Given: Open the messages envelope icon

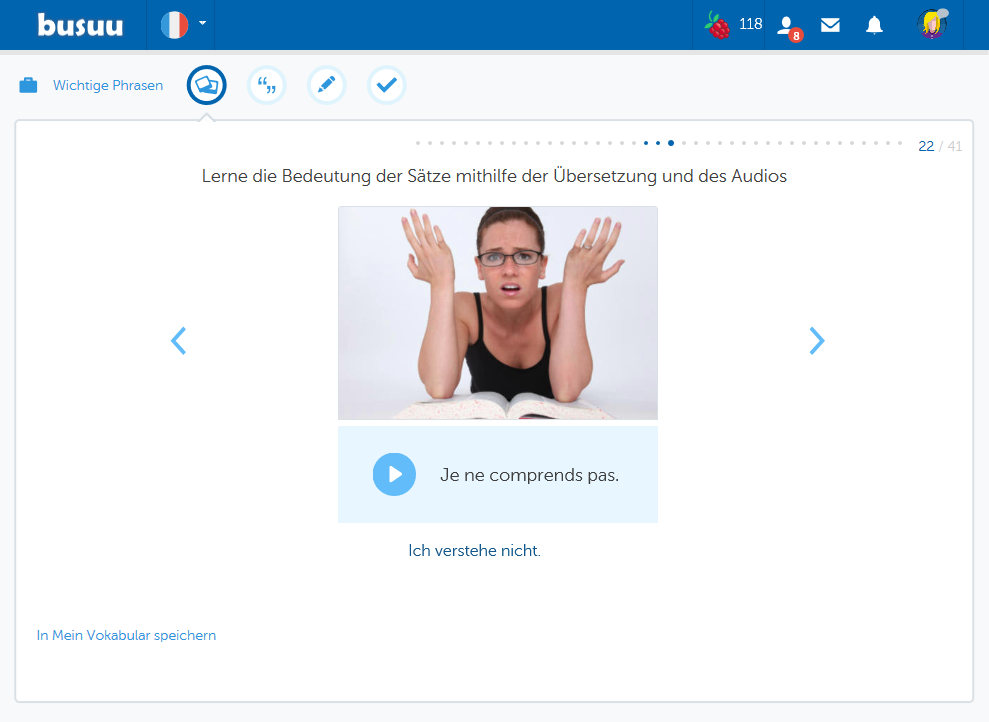Looking at the screenshot, I should [x=830, y=25].
